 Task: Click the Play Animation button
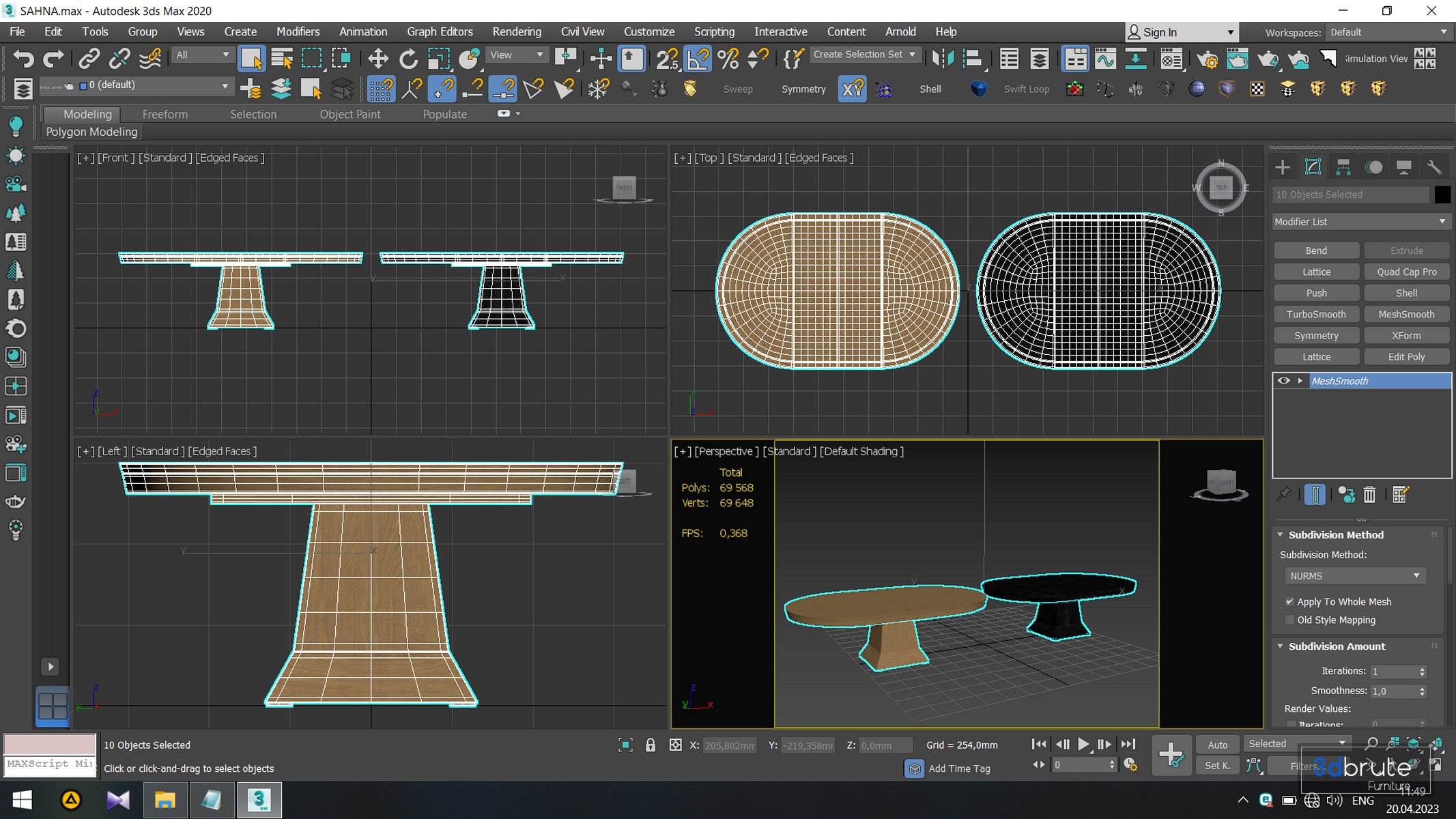click(x=1083, y=744)
